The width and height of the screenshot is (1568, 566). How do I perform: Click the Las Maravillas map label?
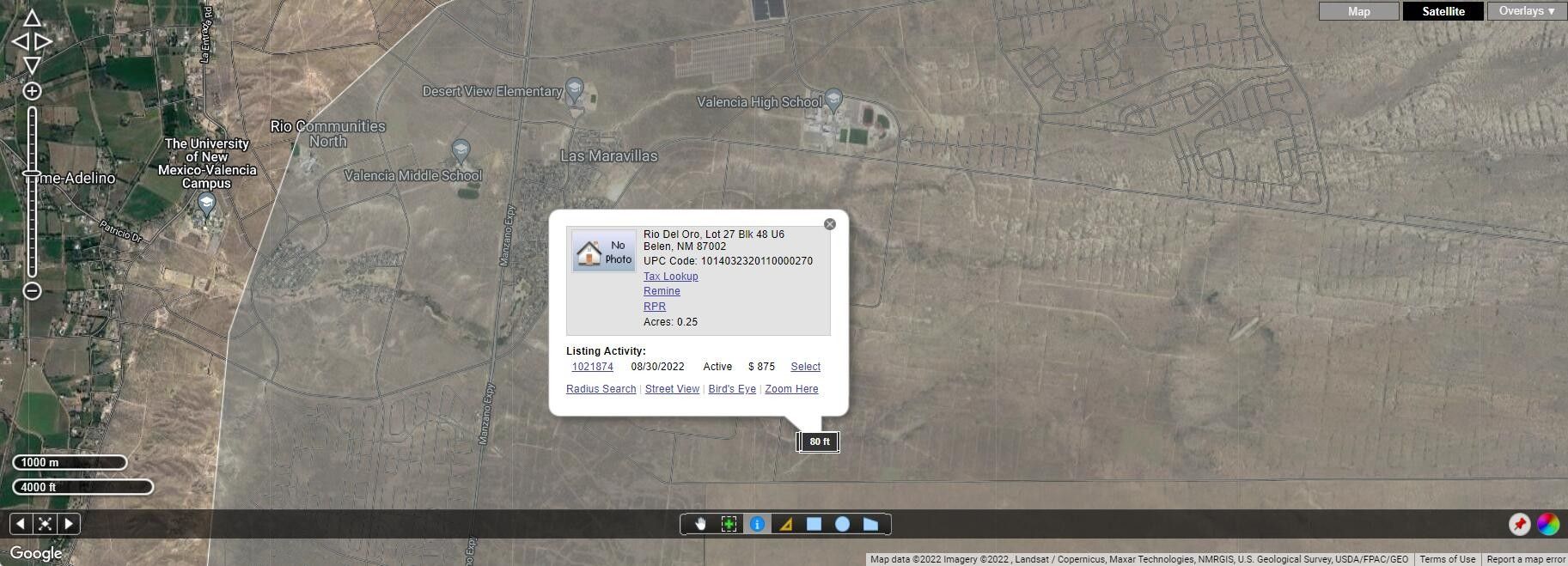click(608, 156)
